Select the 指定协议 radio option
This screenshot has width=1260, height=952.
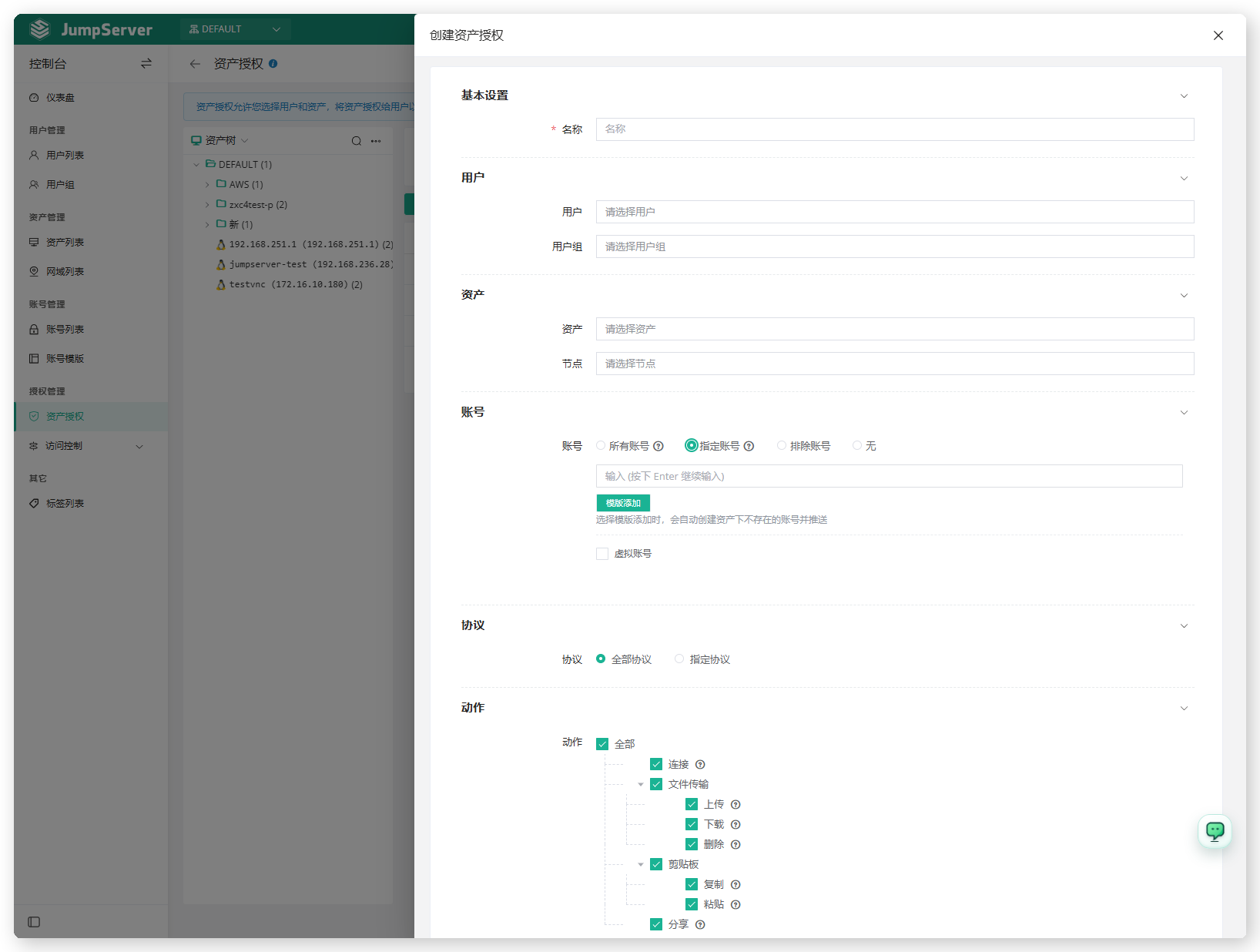pos(679,659)
